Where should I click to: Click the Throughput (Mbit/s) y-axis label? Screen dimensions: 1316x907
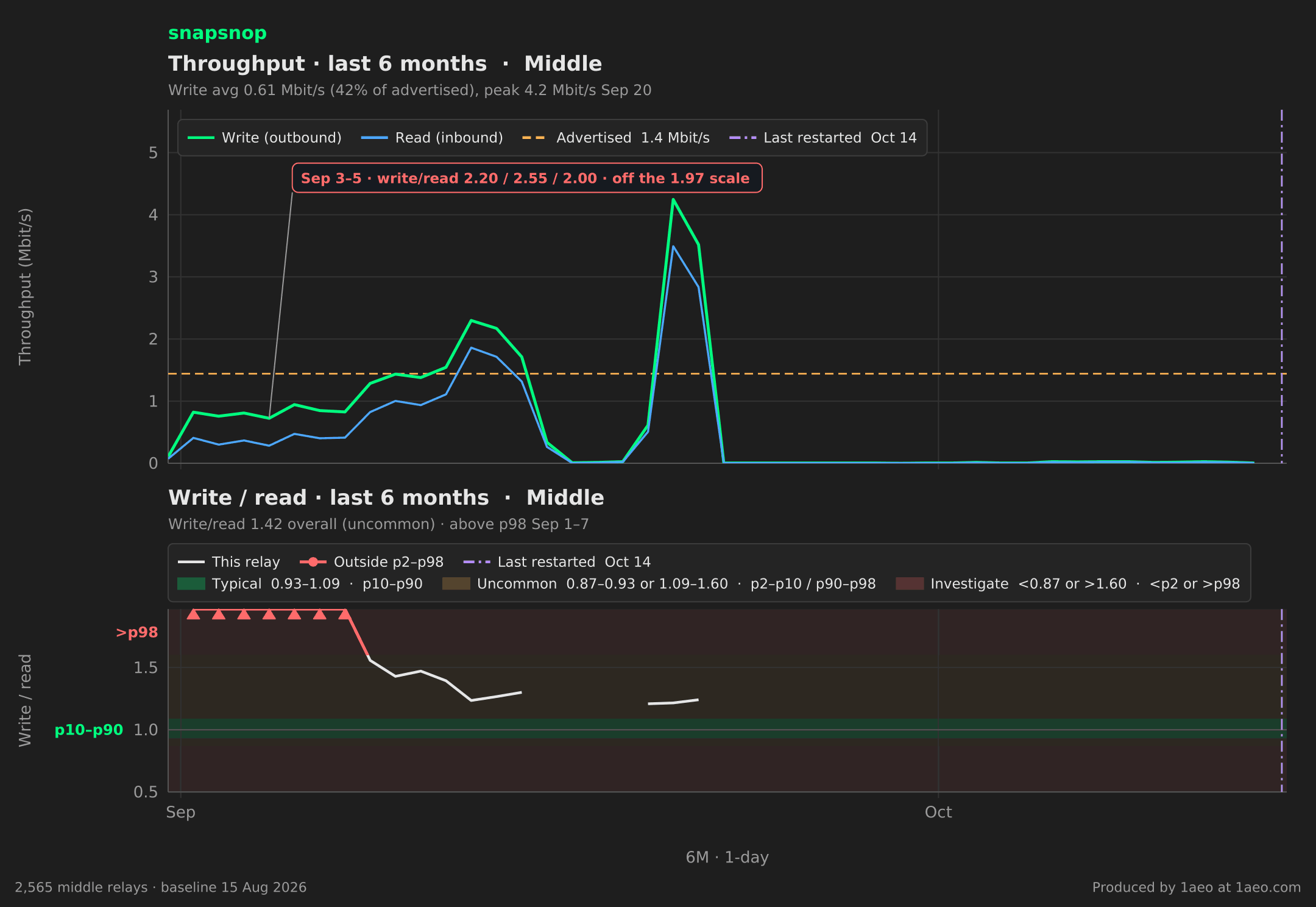[x=25, y=286]
